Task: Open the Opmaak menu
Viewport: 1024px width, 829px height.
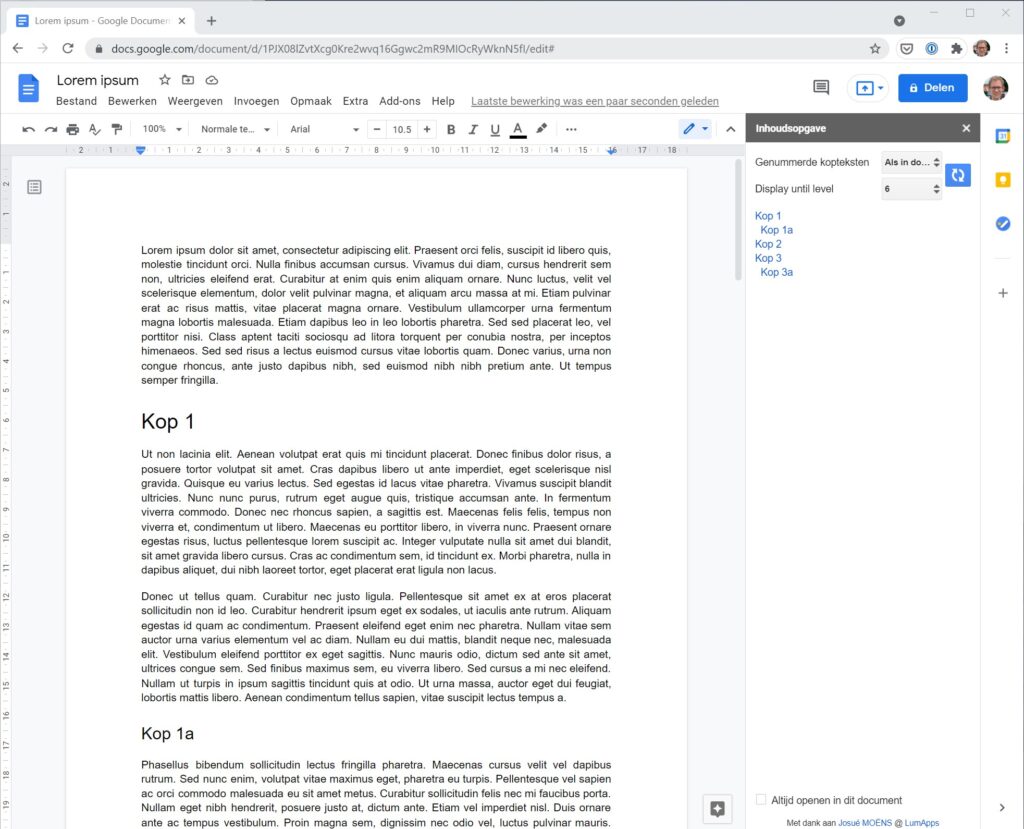Action: (311, 101)
